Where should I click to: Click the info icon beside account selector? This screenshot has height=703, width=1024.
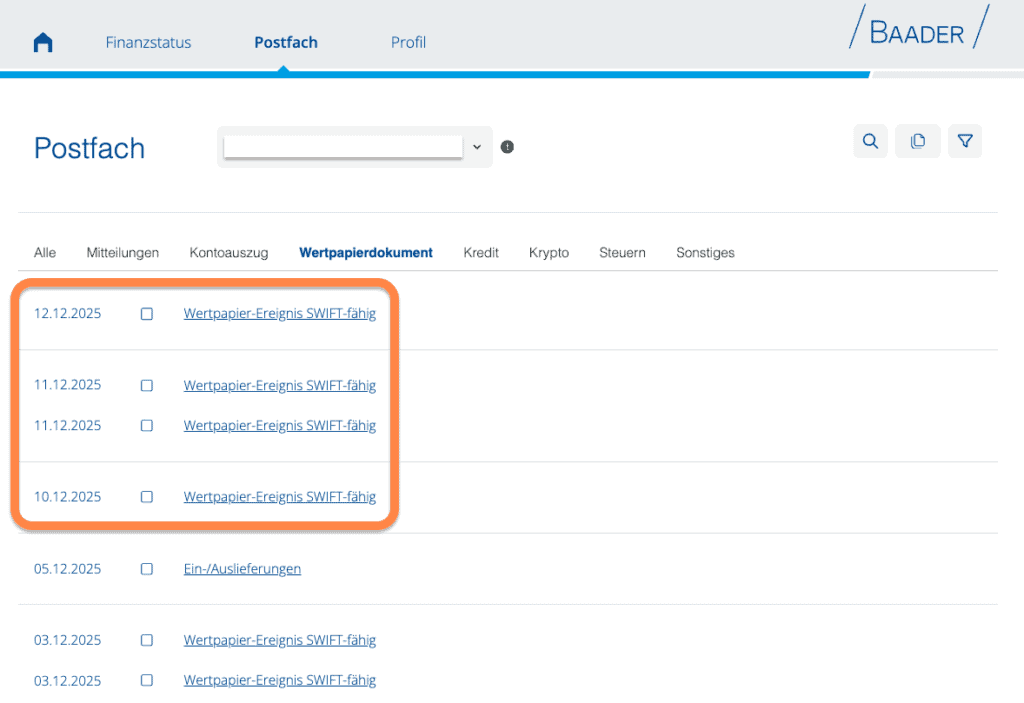(507, 147)
